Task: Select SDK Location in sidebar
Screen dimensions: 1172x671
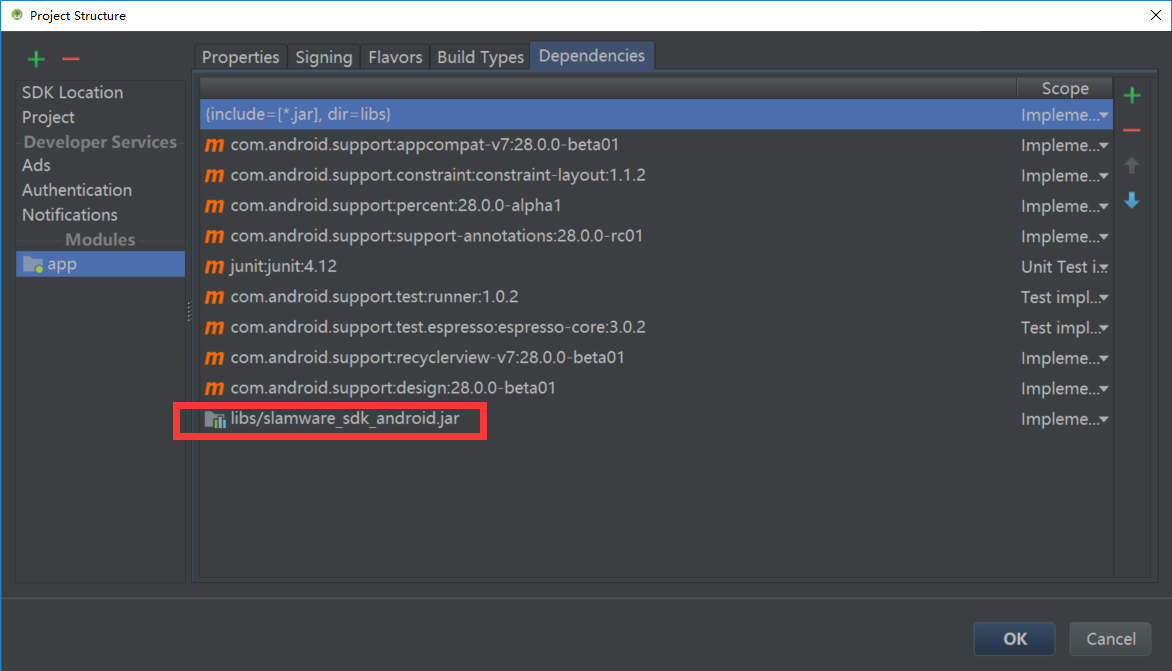Action: (x=73, y=93)
